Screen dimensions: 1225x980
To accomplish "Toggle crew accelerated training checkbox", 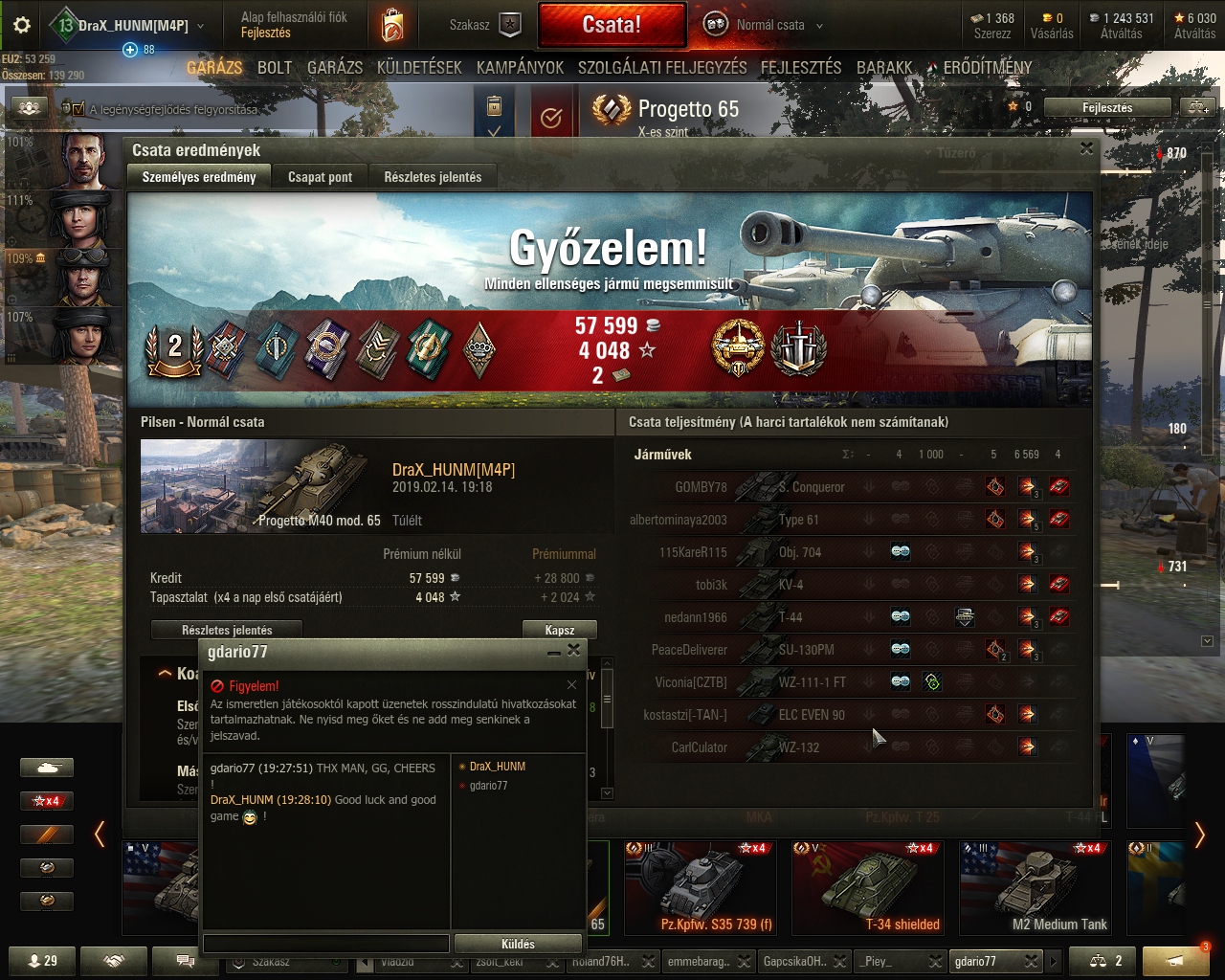I will tap(78, 109).
